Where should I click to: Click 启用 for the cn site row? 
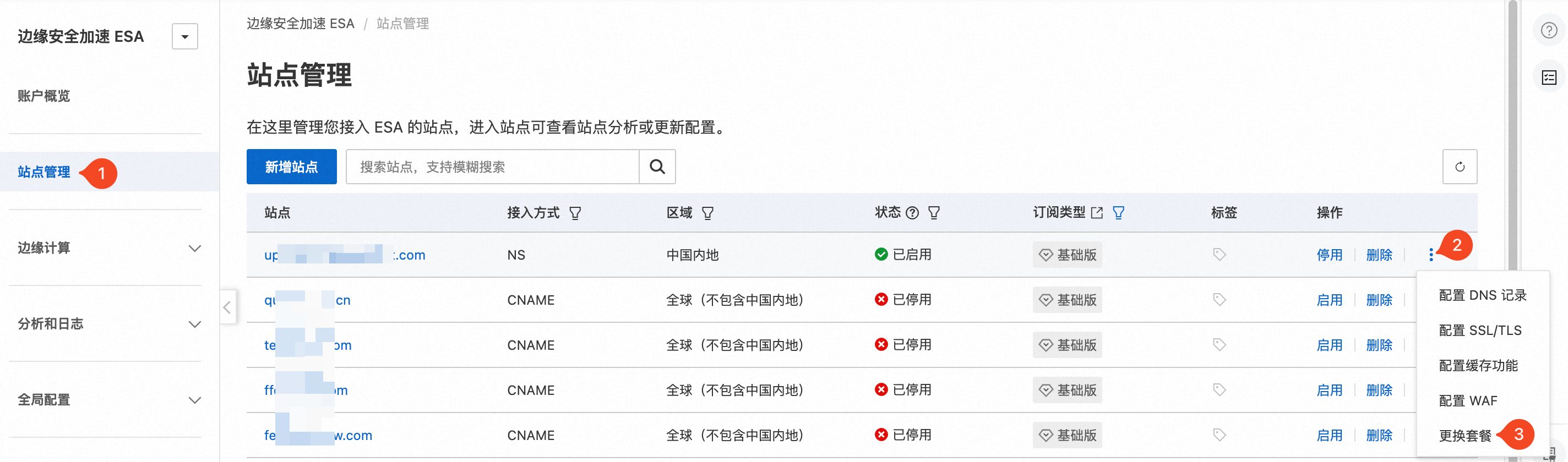coord(1330,300)
